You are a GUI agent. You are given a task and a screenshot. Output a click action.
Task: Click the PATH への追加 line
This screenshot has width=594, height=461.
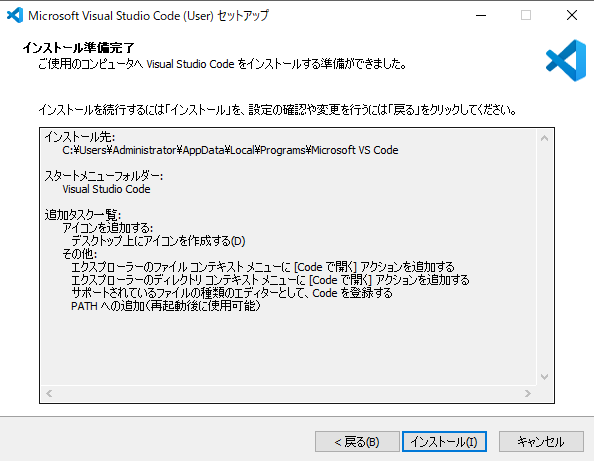pyautogui.click(x=166, y=306)
